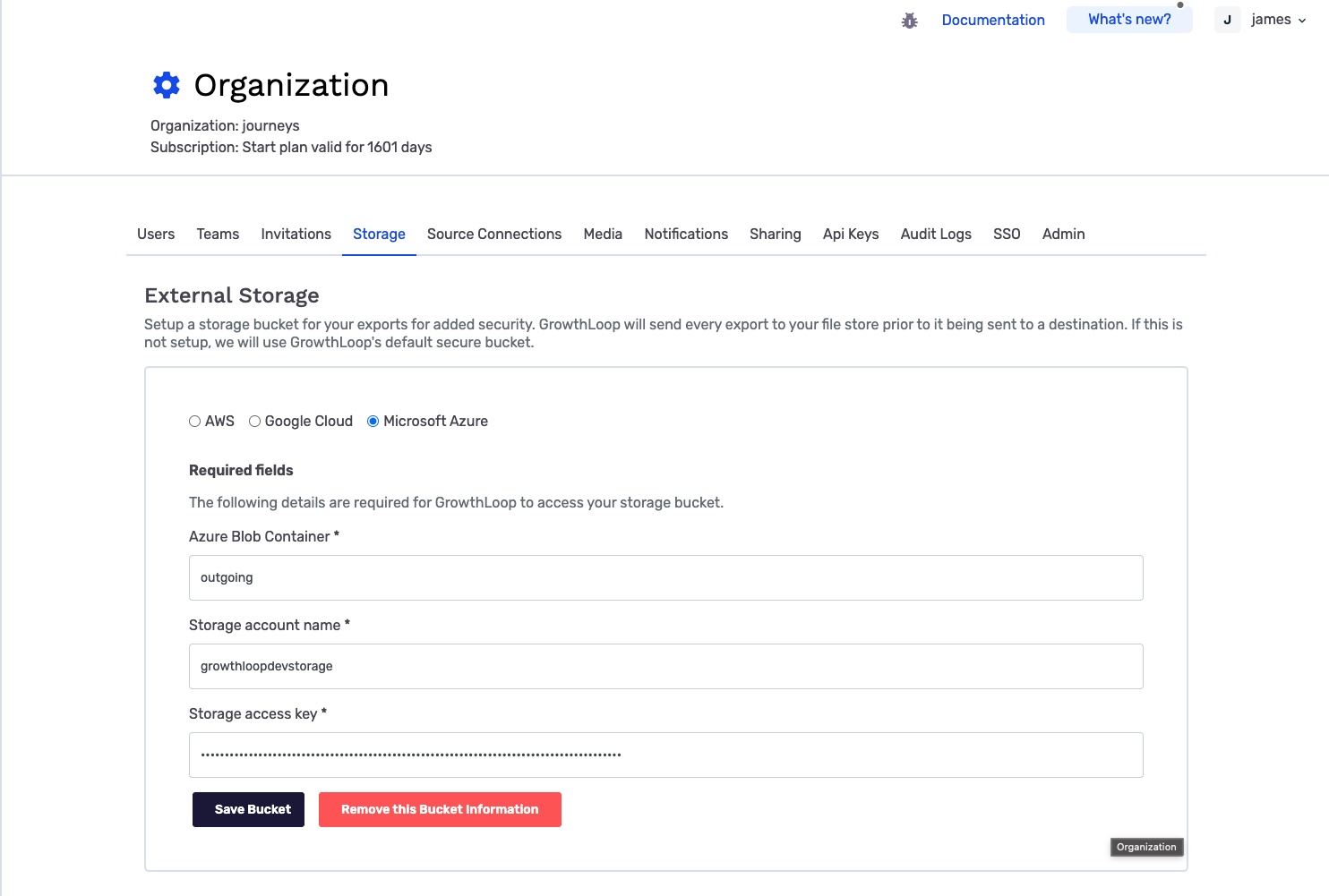Select the Microsoft Azure radio button
Screen dimensions: 1329x896
click(x=373, y=422)
